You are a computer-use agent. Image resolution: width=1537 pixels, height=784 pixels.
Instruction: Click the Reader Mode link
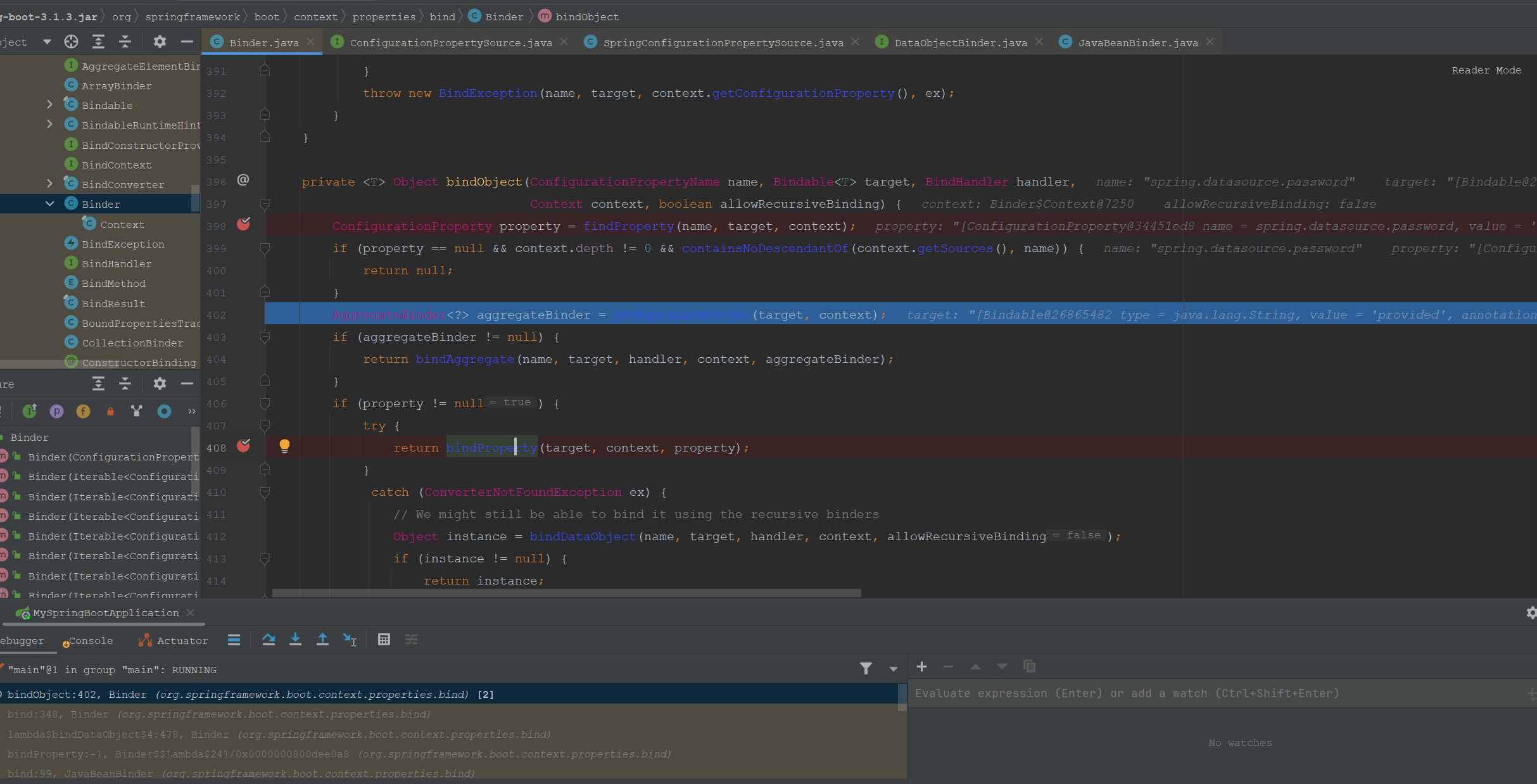point(1486,70)
